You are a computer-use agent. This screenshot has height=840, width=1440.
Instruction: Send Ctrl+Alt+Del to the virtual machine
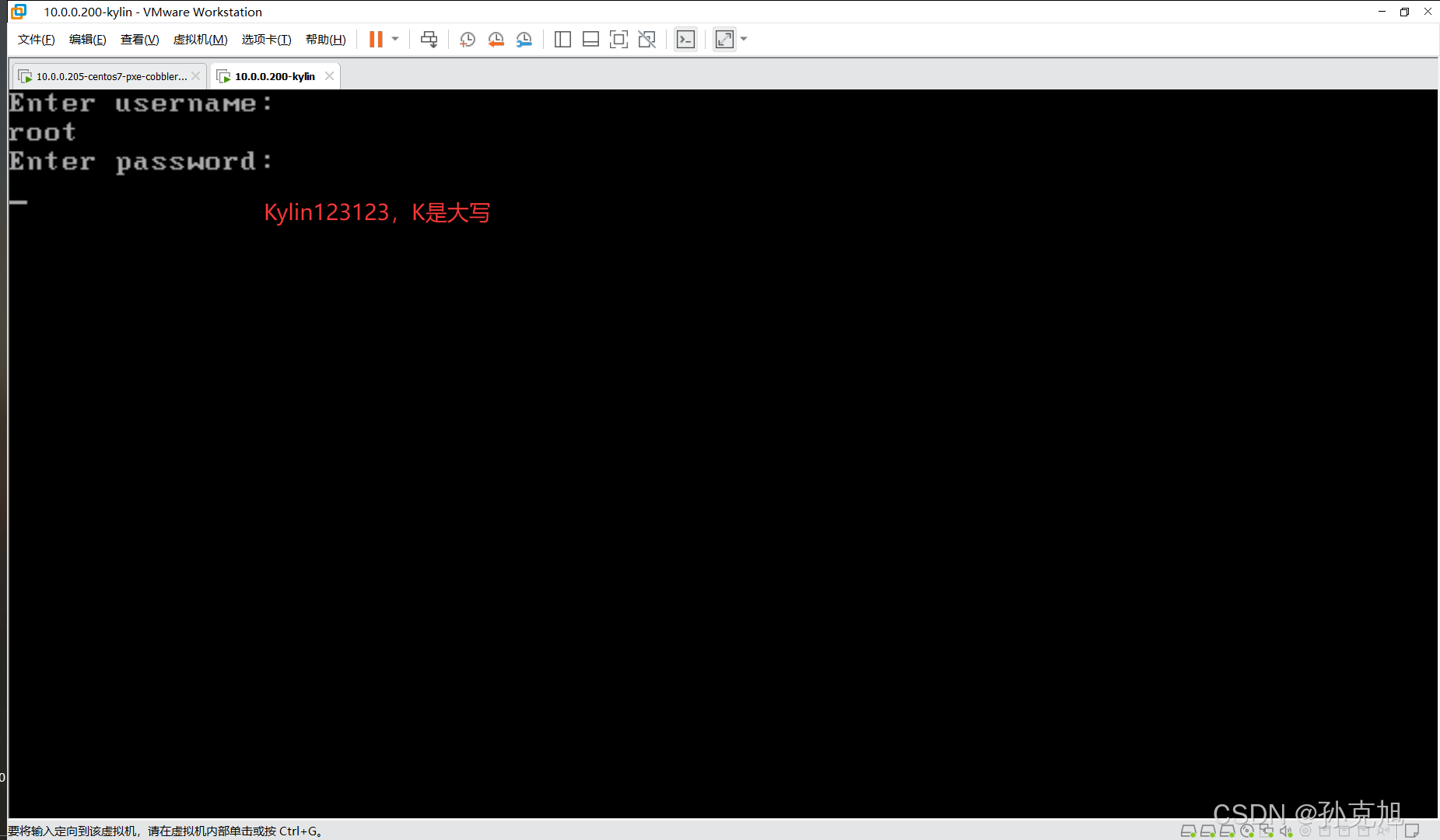pyautogui.click(x=429, y=40)
